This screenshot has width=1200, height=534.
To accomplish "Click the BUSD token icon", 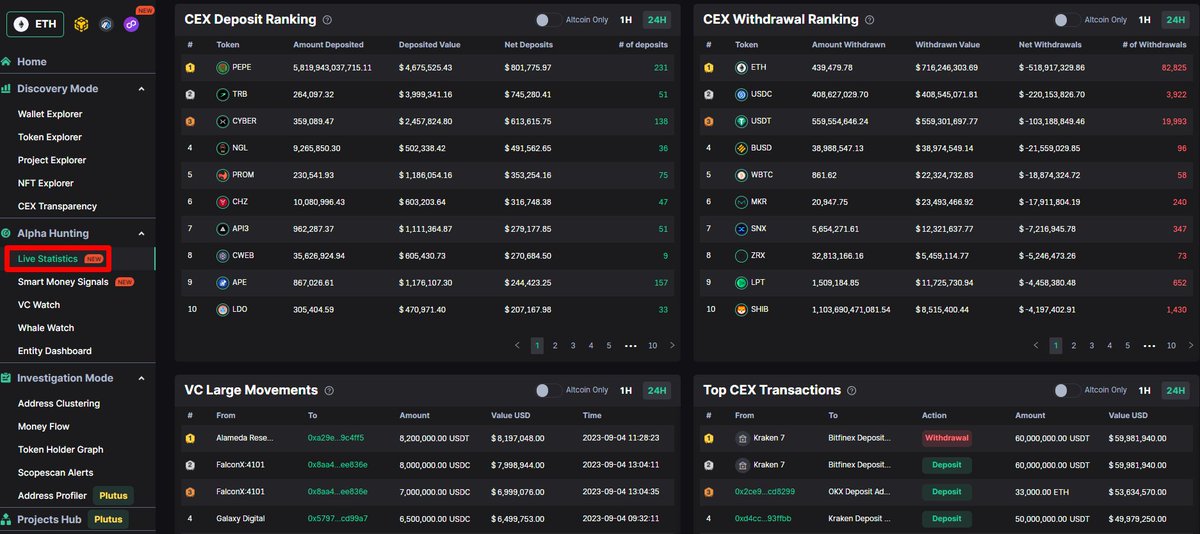I will [x=742, y=148].
